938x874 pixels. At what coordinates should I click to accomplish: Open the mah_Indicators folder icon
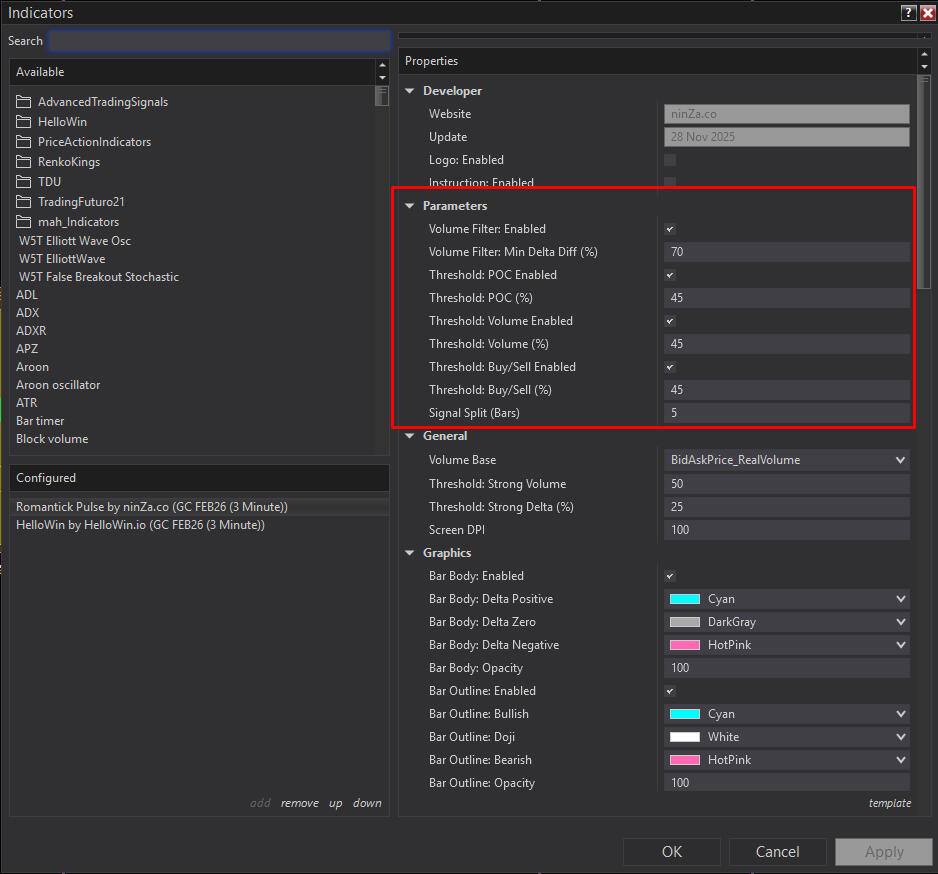click(24, 222)
